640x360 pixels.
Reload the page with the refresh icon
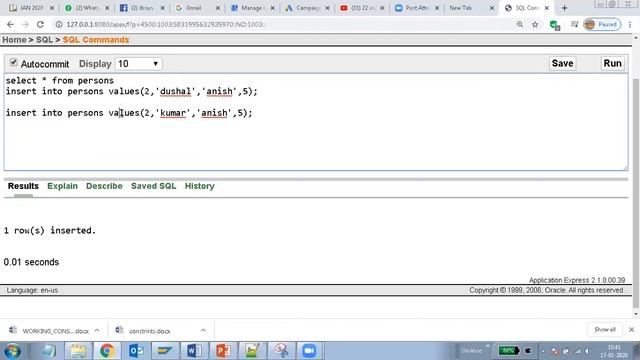40,24
